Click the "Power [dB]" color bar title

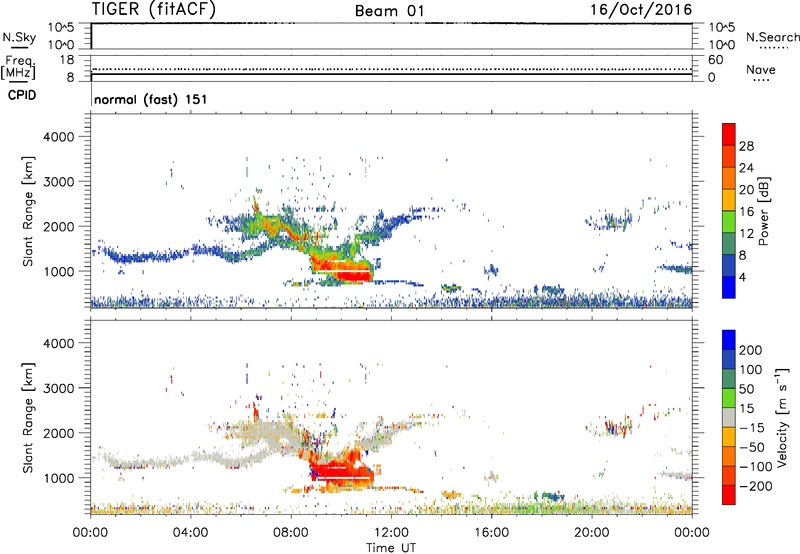tap(764, 211)
